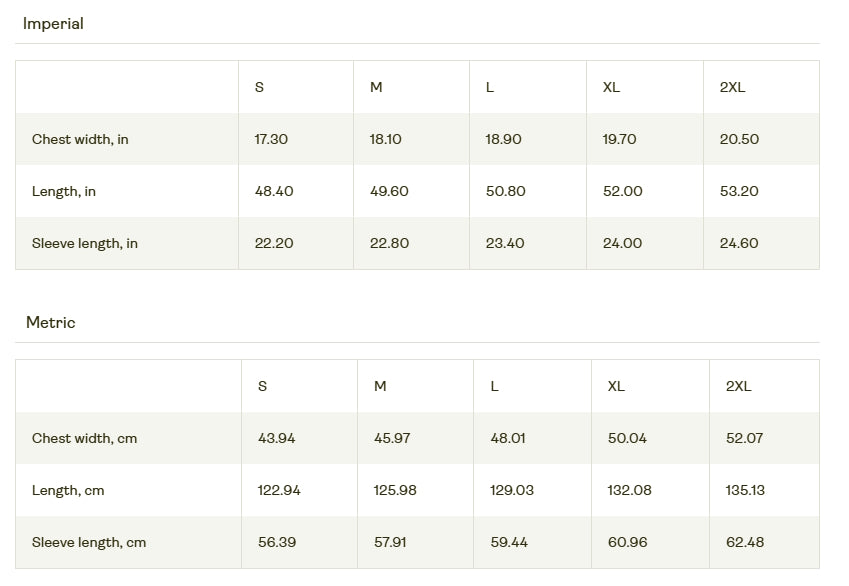Click the 22.80 sleeve length cell
Image resolution: width=849 pixels, height=586 pixels.
[389, 243]
